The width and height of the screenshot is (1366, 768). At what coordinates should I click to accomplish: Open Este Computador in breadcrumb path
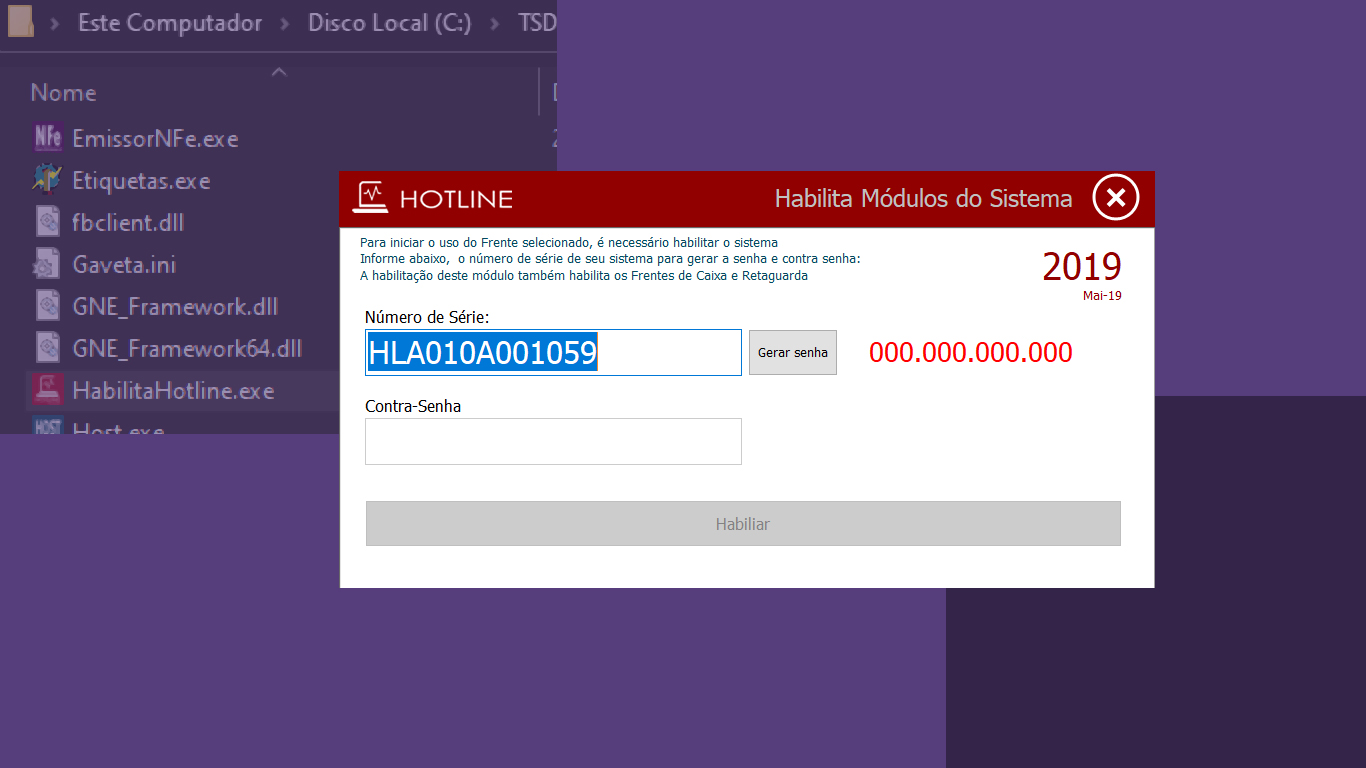click(x=170, y=23)
